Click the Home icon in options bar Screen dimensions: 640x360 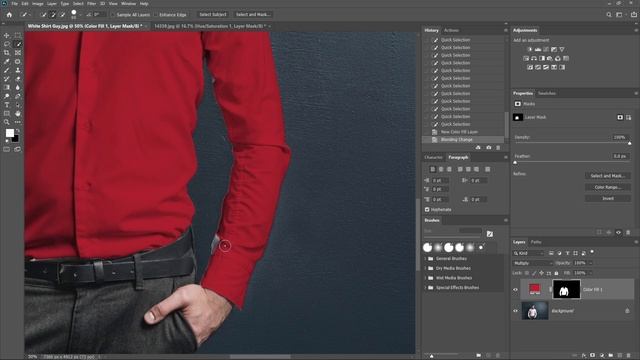click(9, 15)
